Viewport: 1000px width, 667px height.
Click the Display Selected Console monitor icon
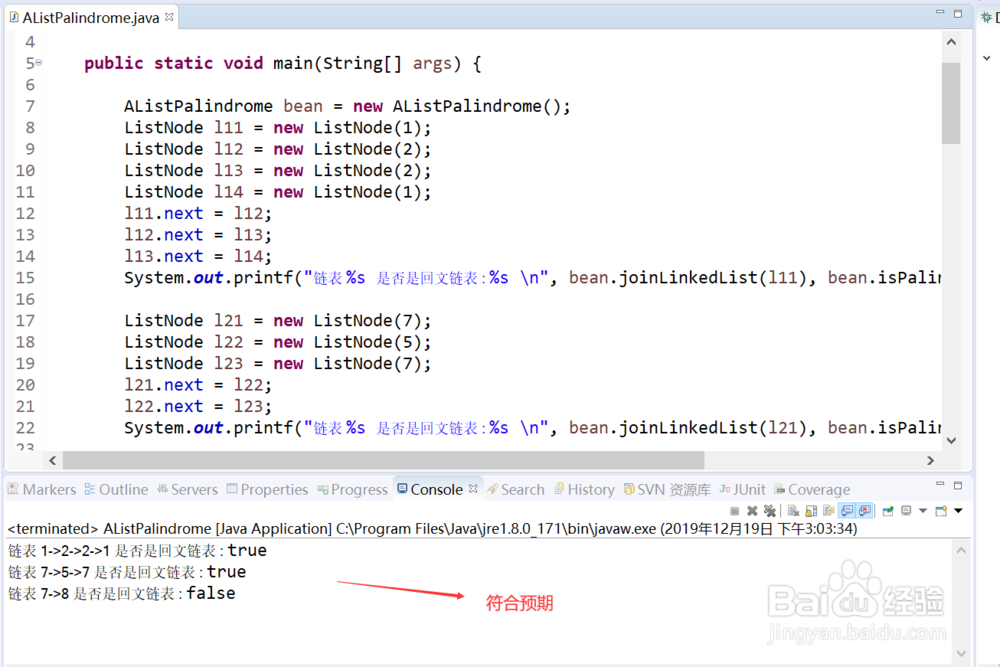click(x=906, y=511)
